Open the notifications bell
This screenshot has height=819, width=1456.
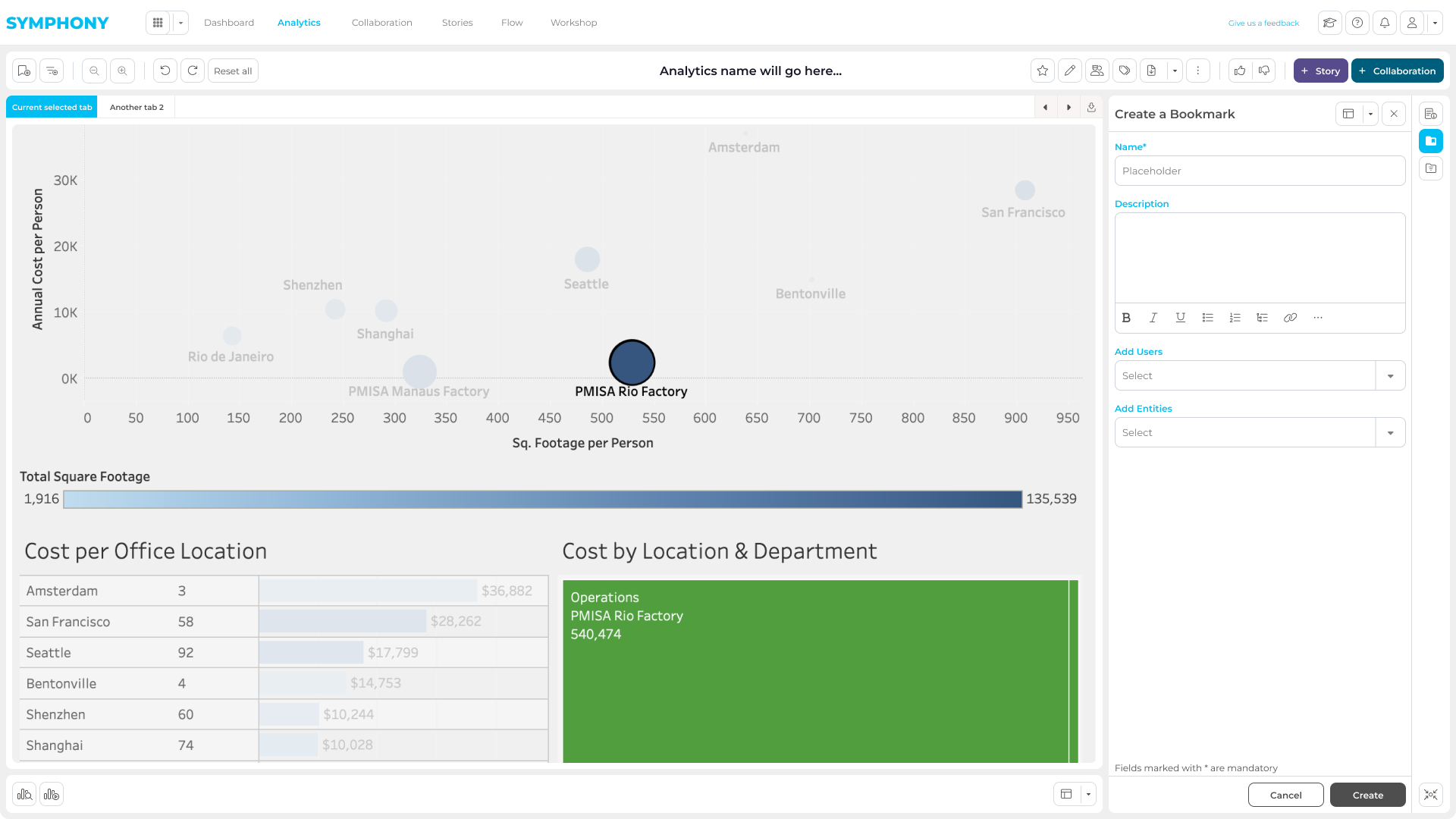(1385, 23)
